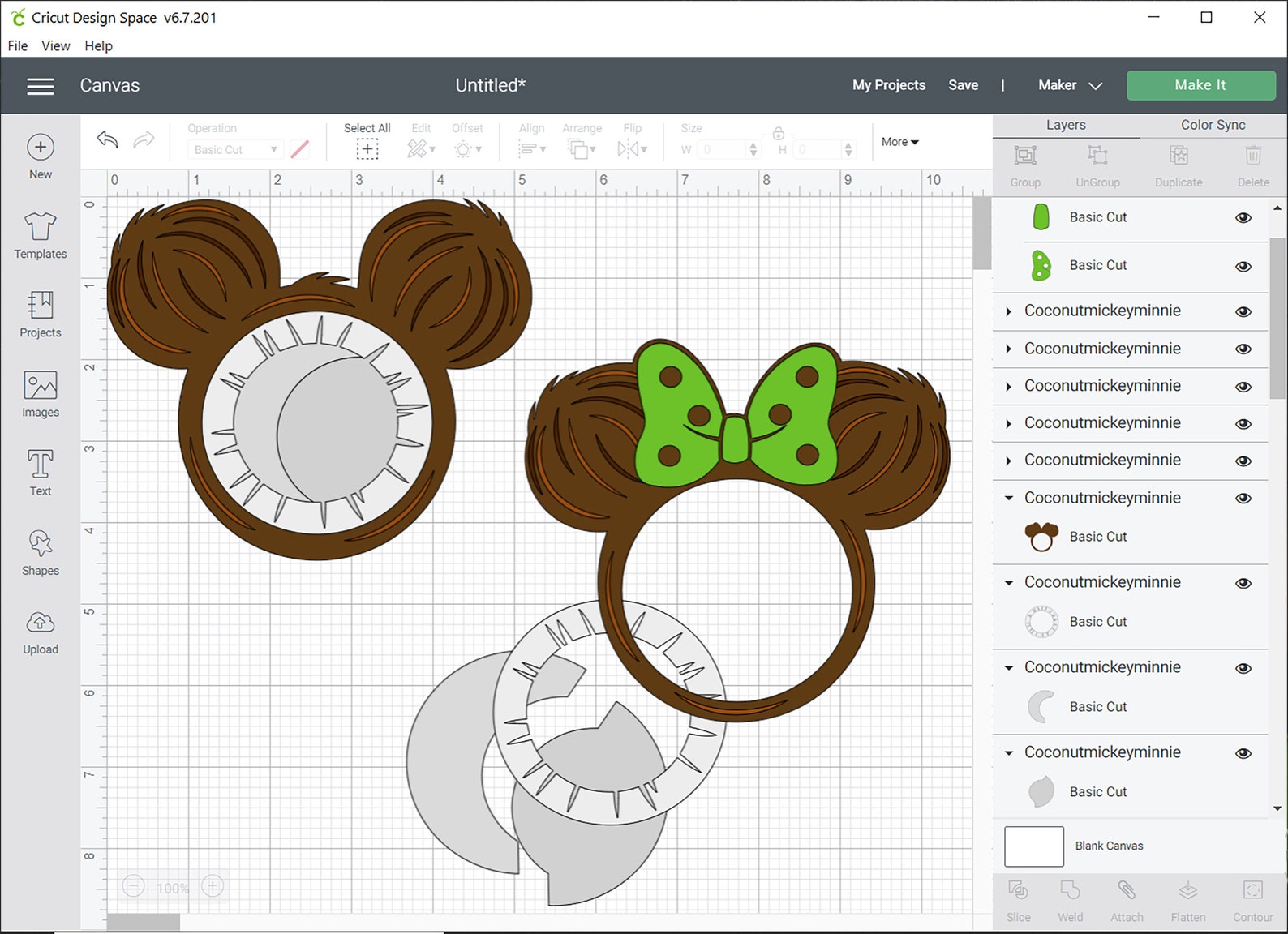Screen dimensions: 1288x934
Task: Open My Projects
Action: coord(889,85)
